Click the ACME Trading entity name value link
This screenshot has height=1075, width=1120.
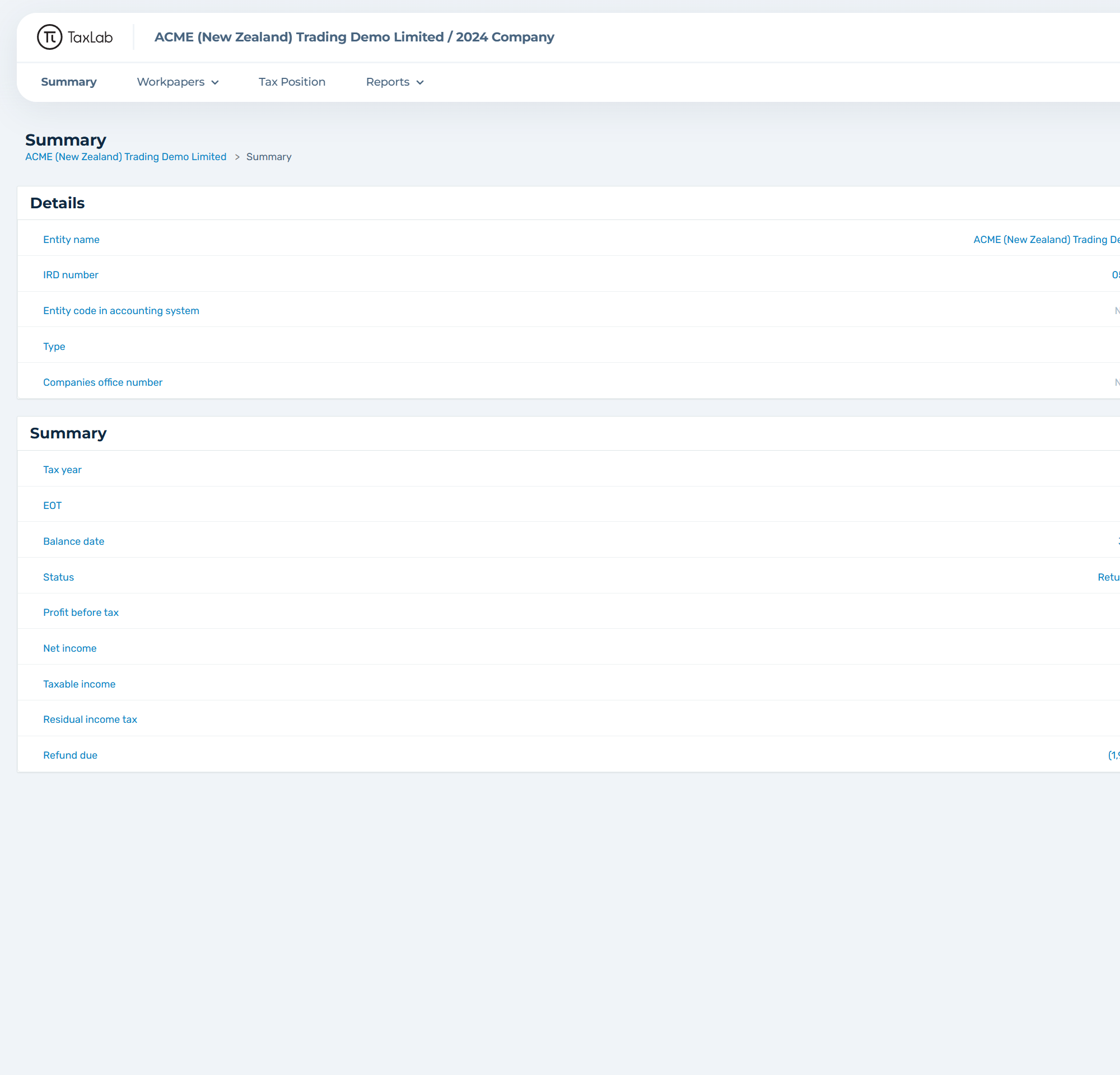pos(1045,239)
